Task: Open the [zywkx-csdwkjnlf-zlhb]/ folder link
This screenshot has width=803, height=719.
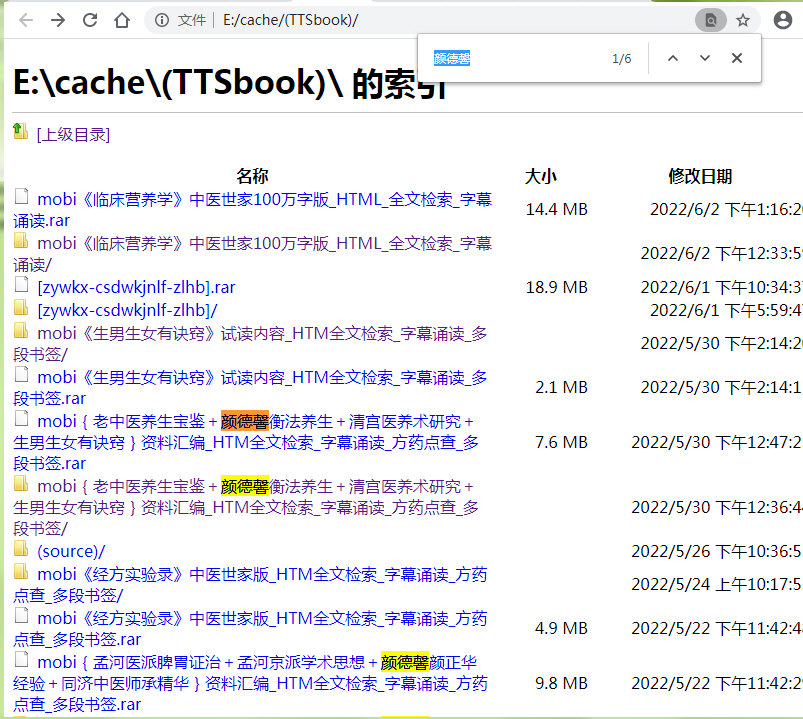Action: pos(127,310)
